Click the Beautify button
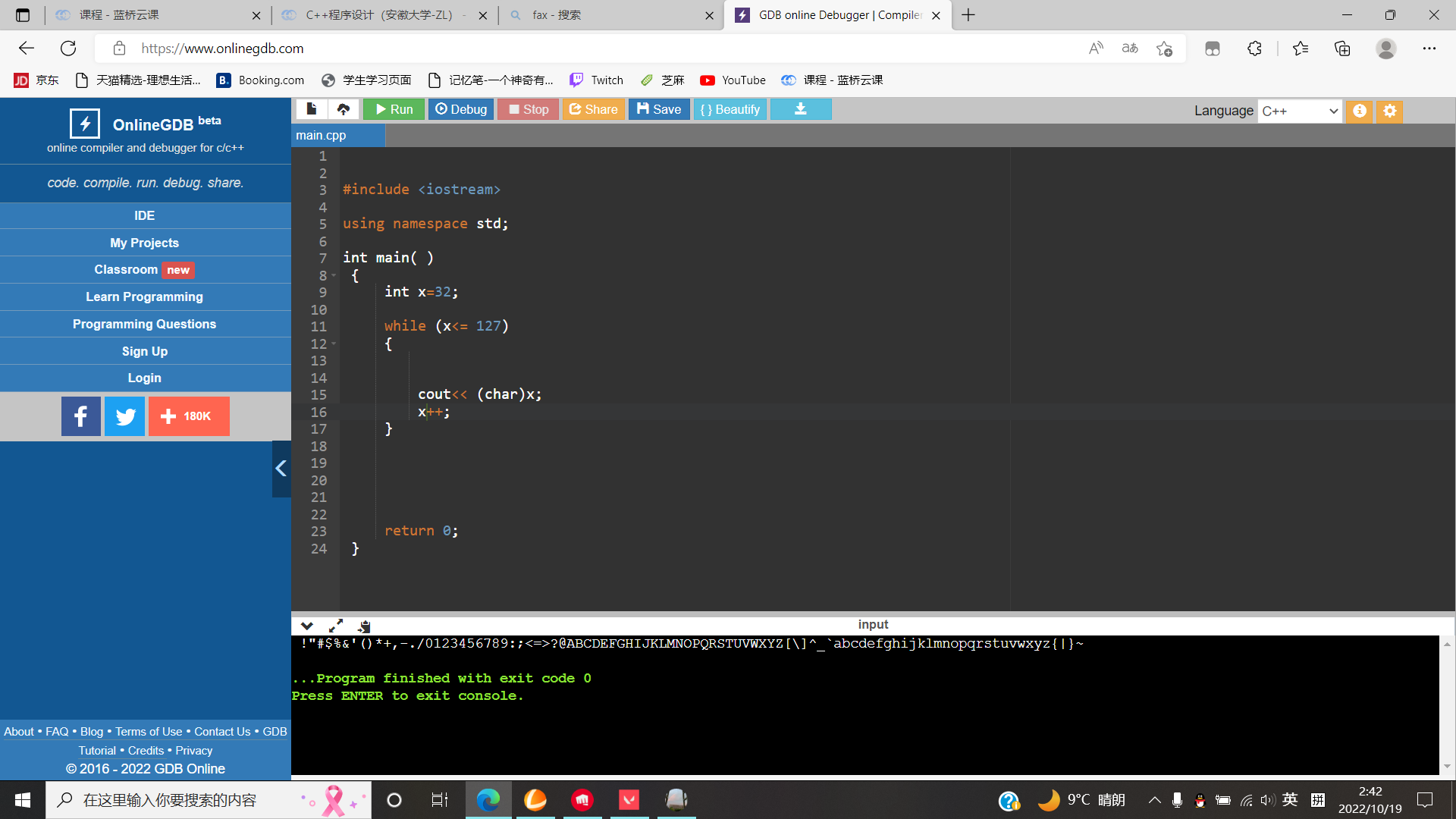The height and width of the screenshot is (819, 1456). point(730,109)
